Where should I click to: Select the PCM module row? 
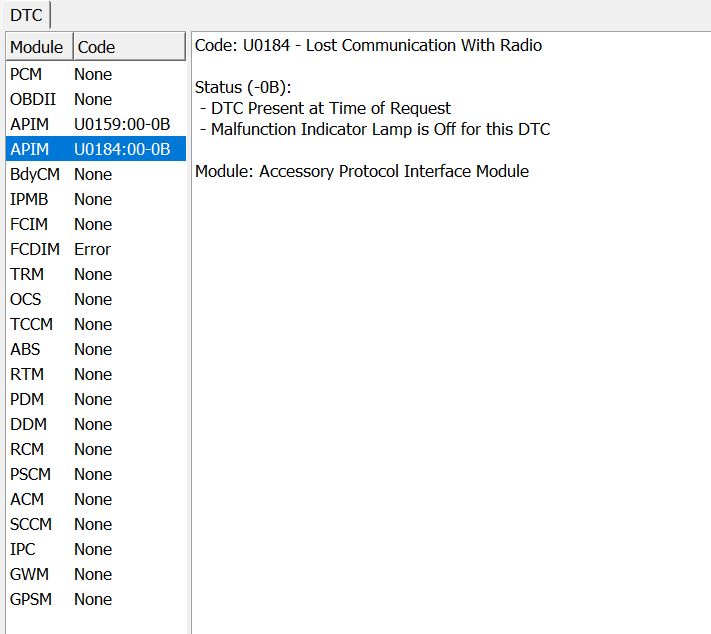(x=96, y=74)
